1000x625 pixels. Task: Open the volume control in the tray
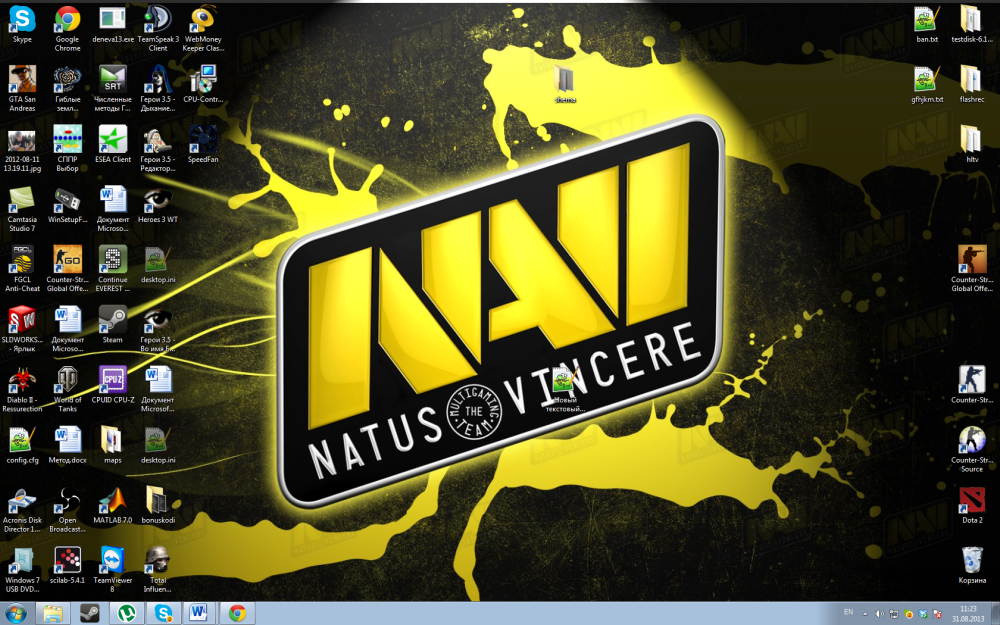879,614
